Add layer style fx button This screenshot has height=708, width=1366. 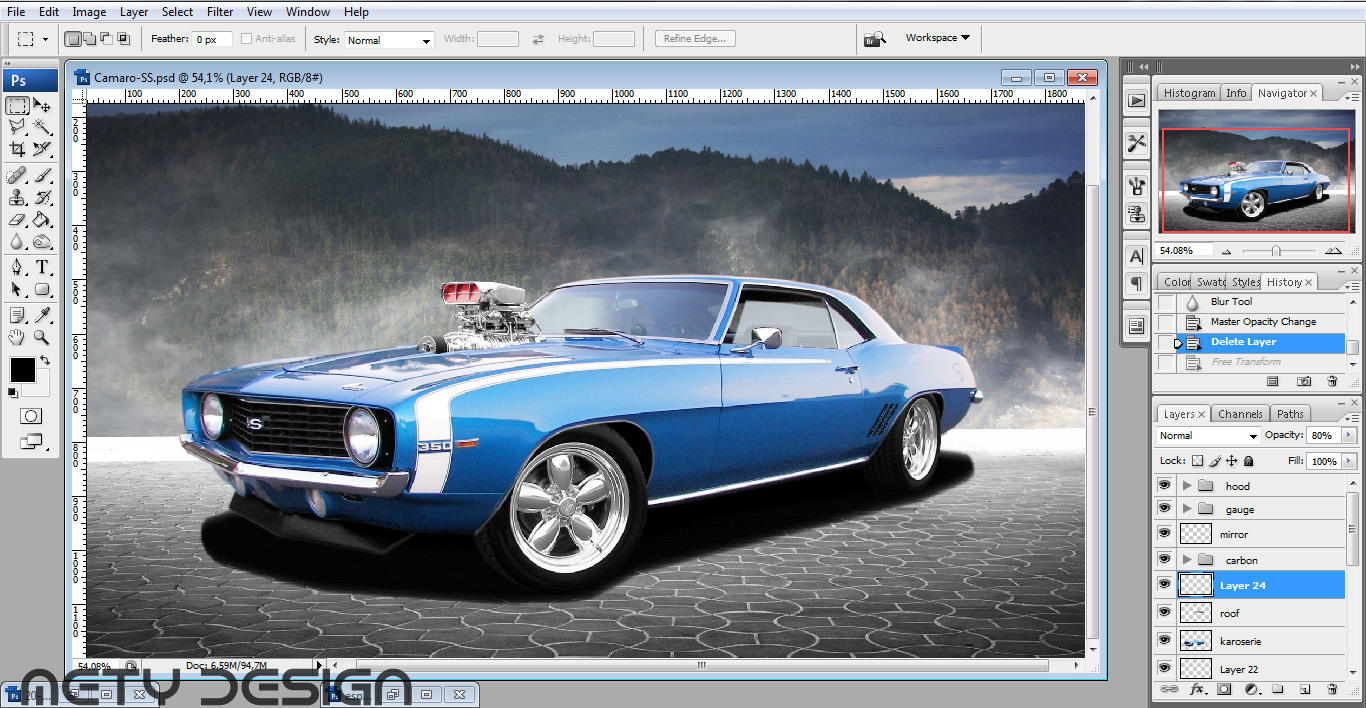click(1197, 690)
